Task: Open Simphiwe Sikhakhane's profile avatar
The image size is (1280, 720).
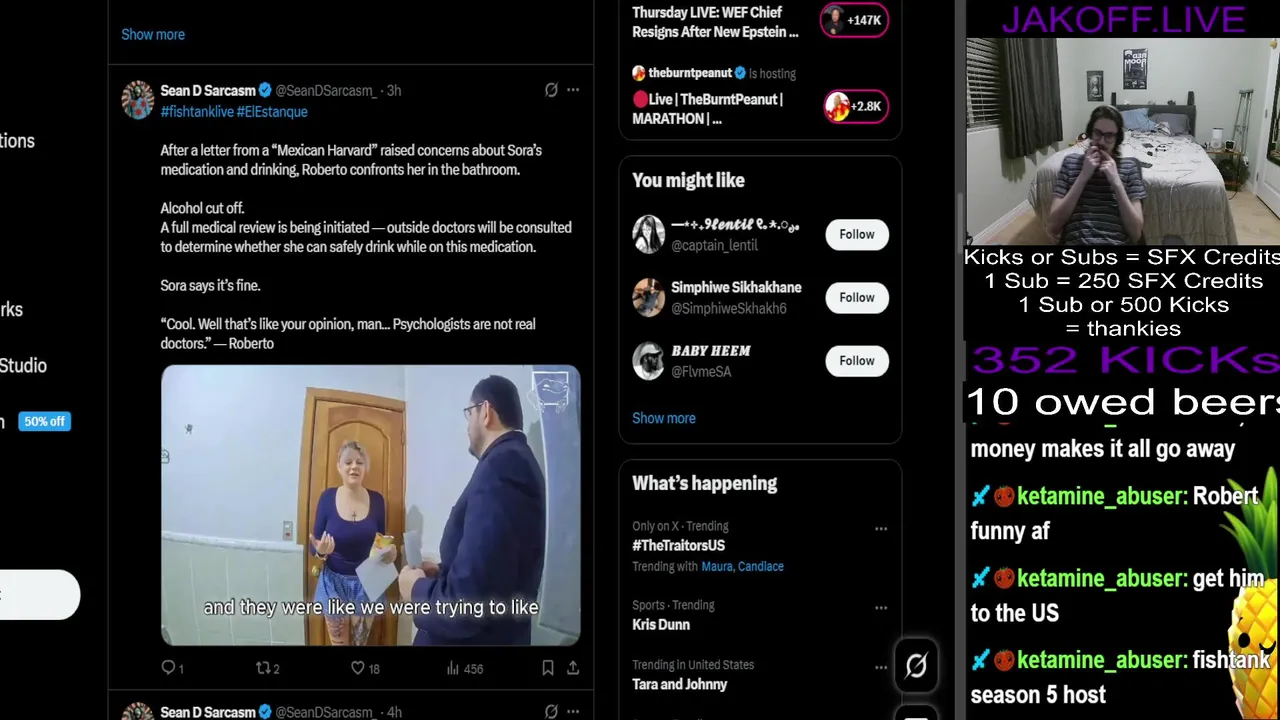Action: tap(648, 297)
